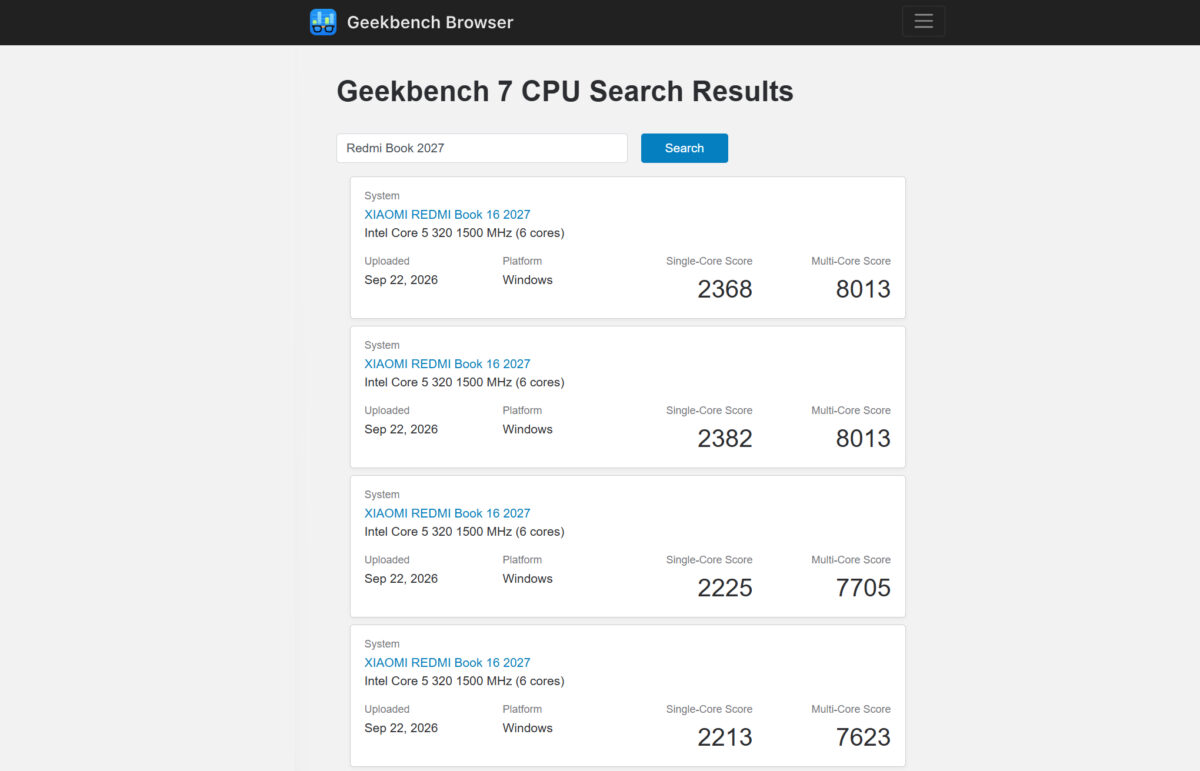Click the single-core score 2213

coord(725,737)
